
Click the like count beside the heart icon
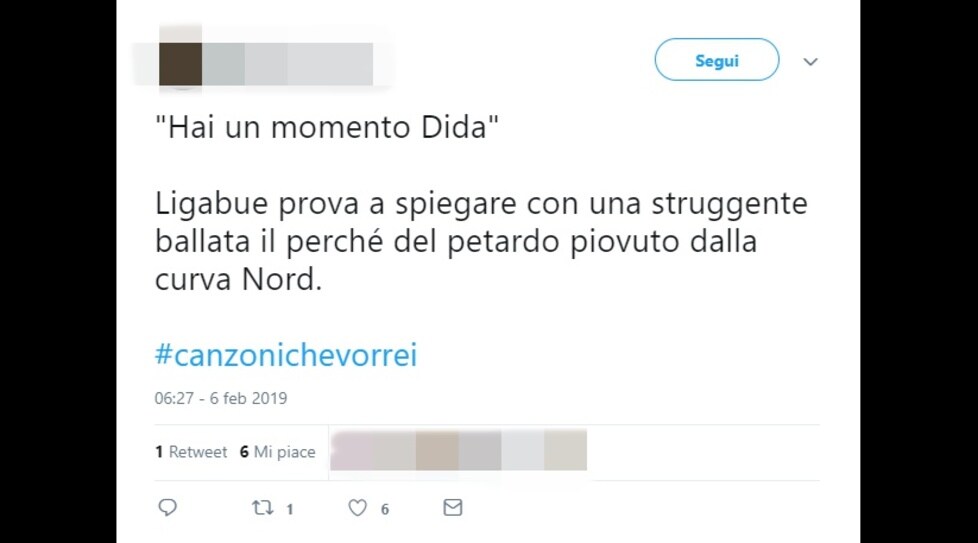[385, 509]
